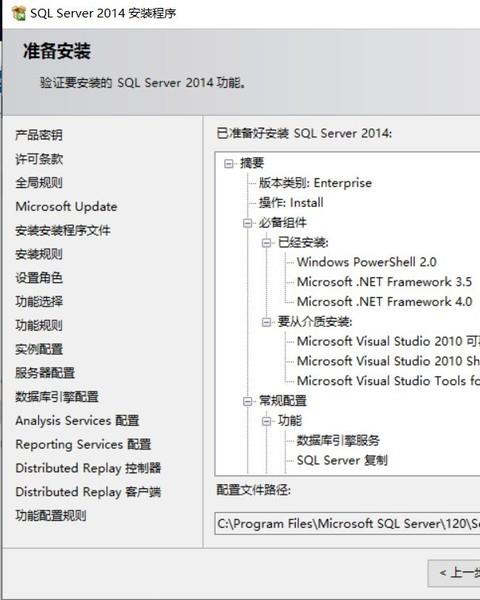The height and width of the screenshot is (600, 480).
Task: Open the Microsoft Update step
Action: coord(66,207)
